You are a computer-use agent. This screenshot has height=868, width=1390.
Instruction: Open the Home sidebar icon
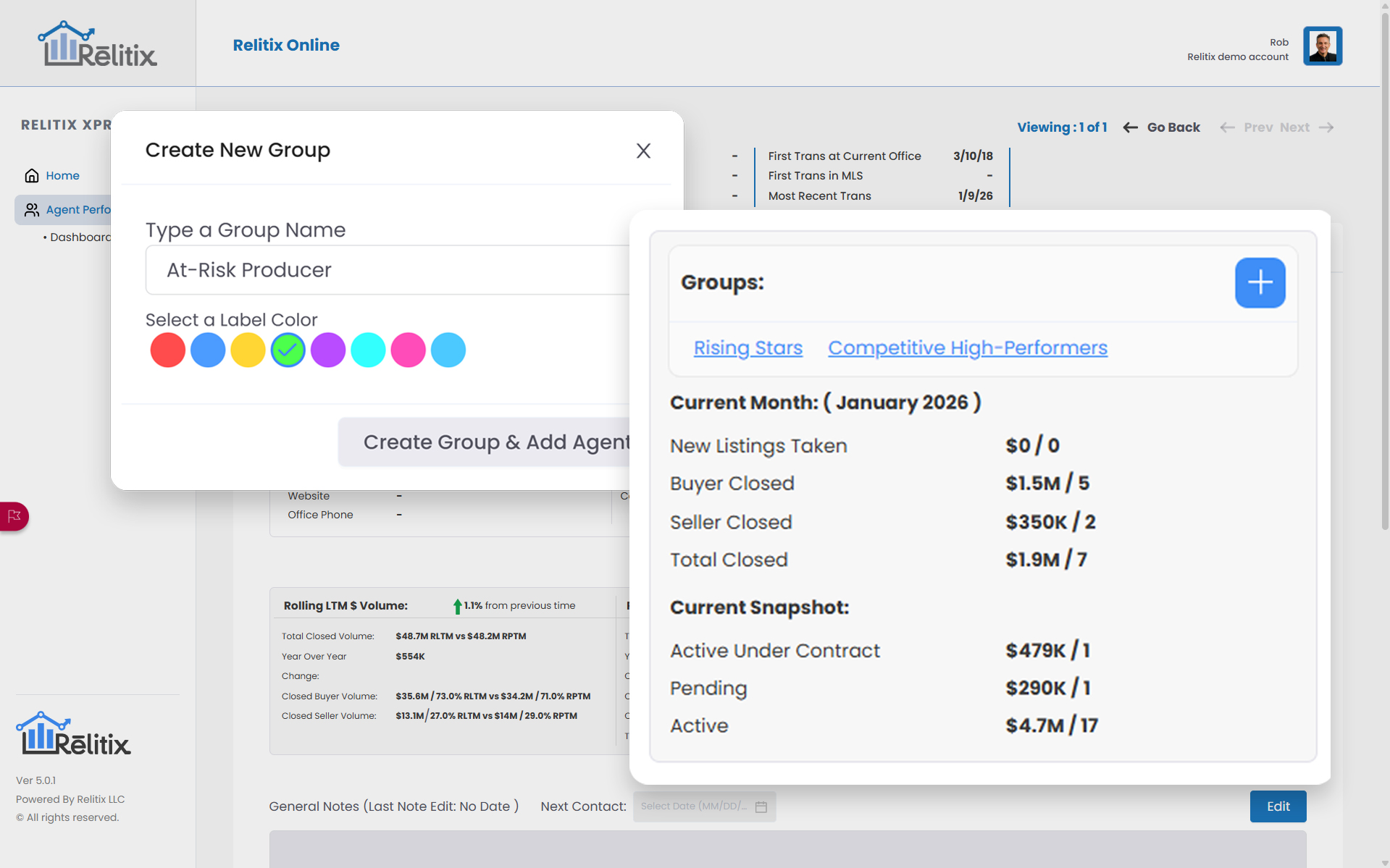[x=32, y=176]
